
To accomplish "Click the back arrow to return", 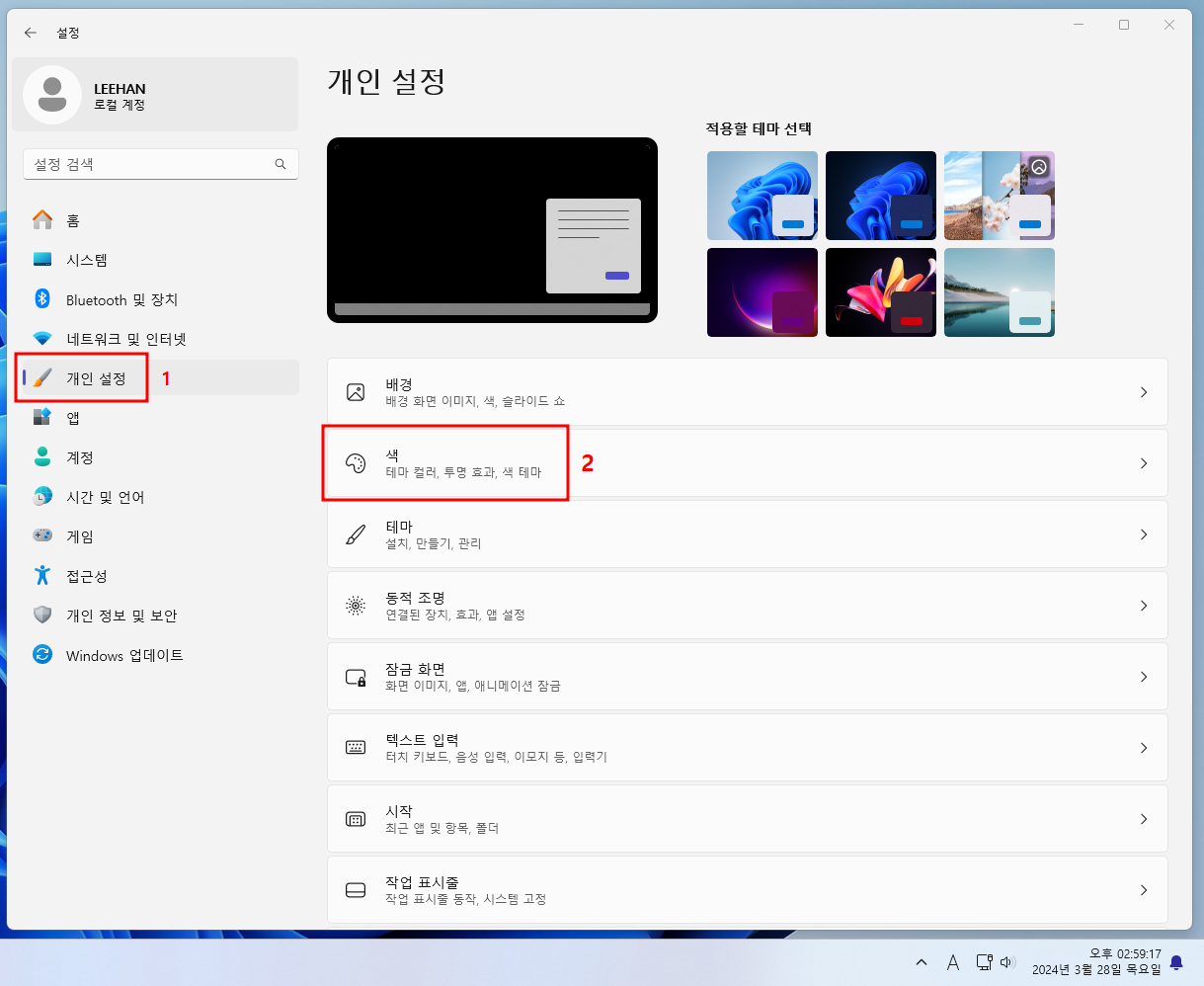I will point(30,33).
